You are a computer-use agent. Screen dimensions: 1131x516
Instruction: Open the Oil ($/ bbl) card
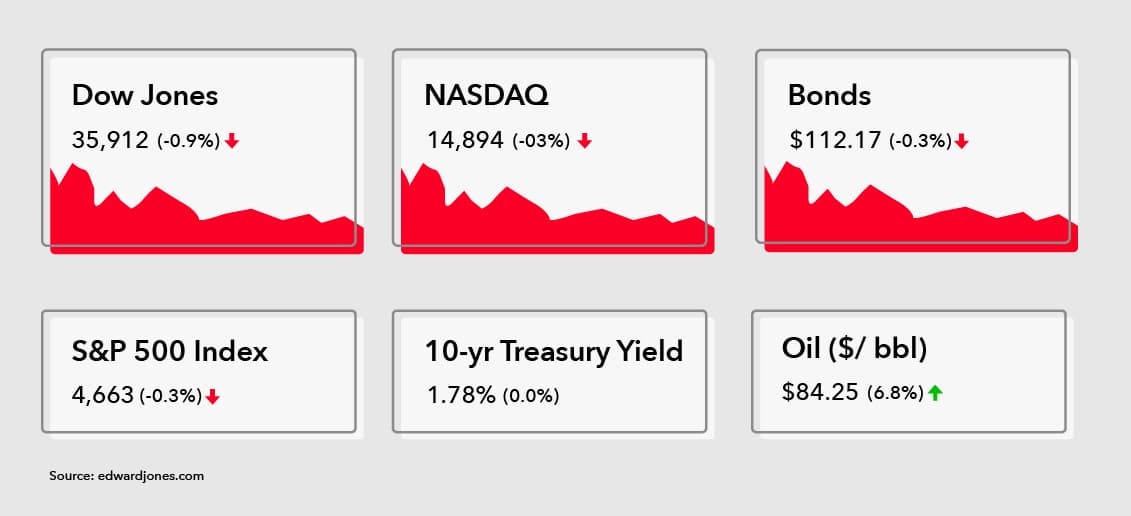click(x=909, y=372)
